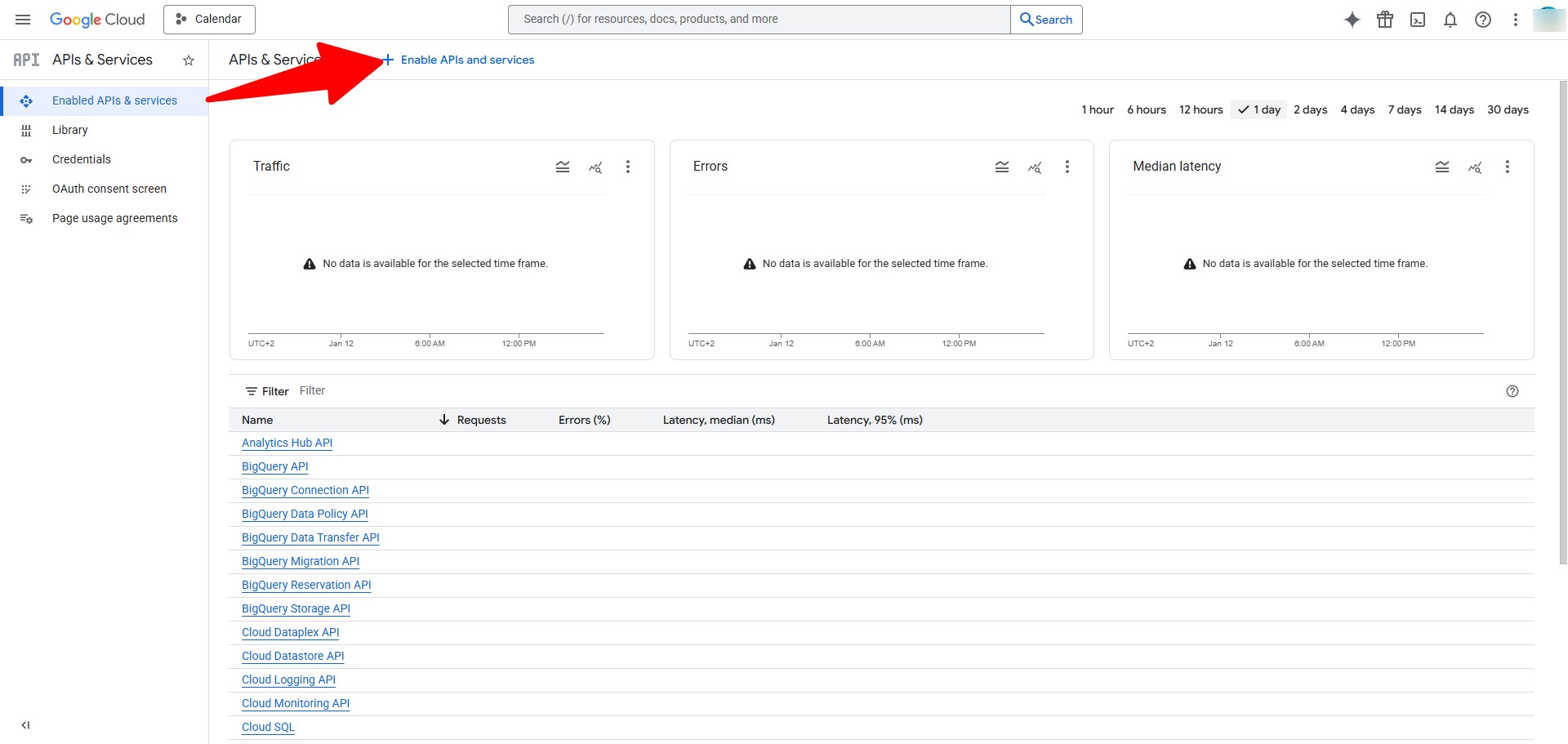
Task: Open Credentials in the sidebar
Action: pos(105,159)
